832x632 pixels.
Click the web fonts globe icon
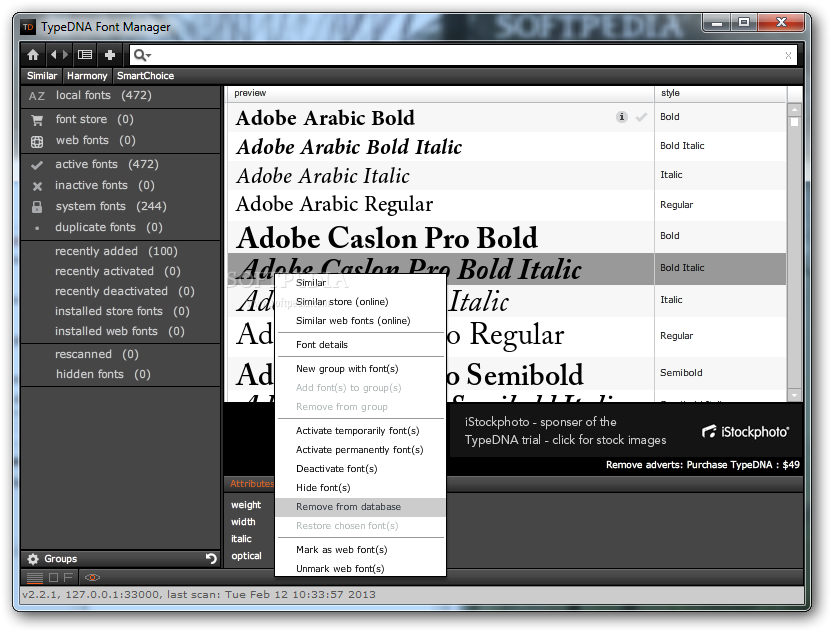pyautogui.click(x=37, y=142)
